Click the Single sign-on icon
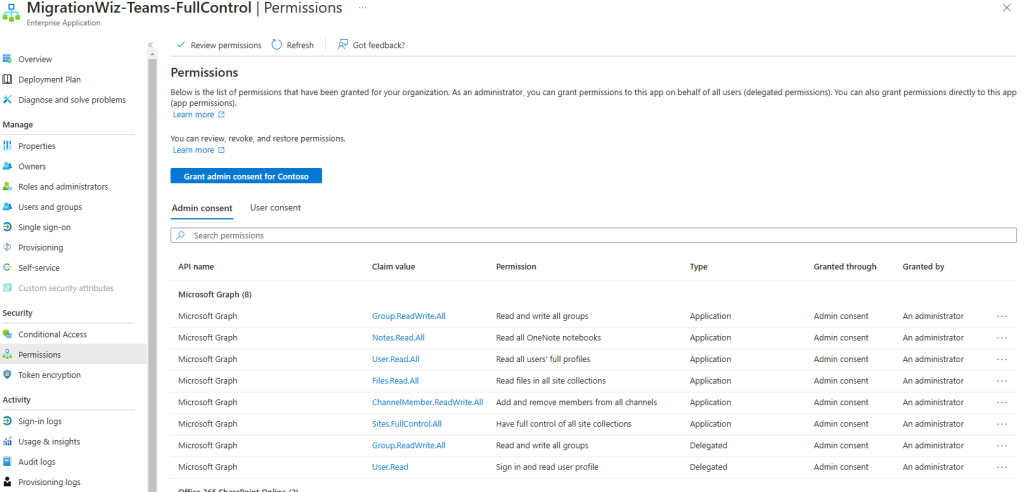 tap(7, 227)
